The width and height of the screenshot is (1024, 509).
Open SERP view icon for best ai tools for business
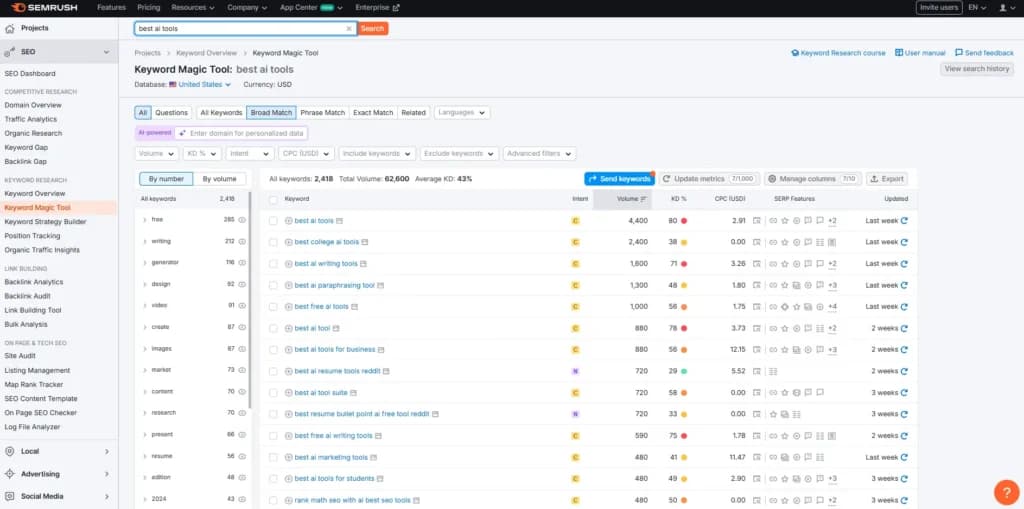click(x=381, y=350)
